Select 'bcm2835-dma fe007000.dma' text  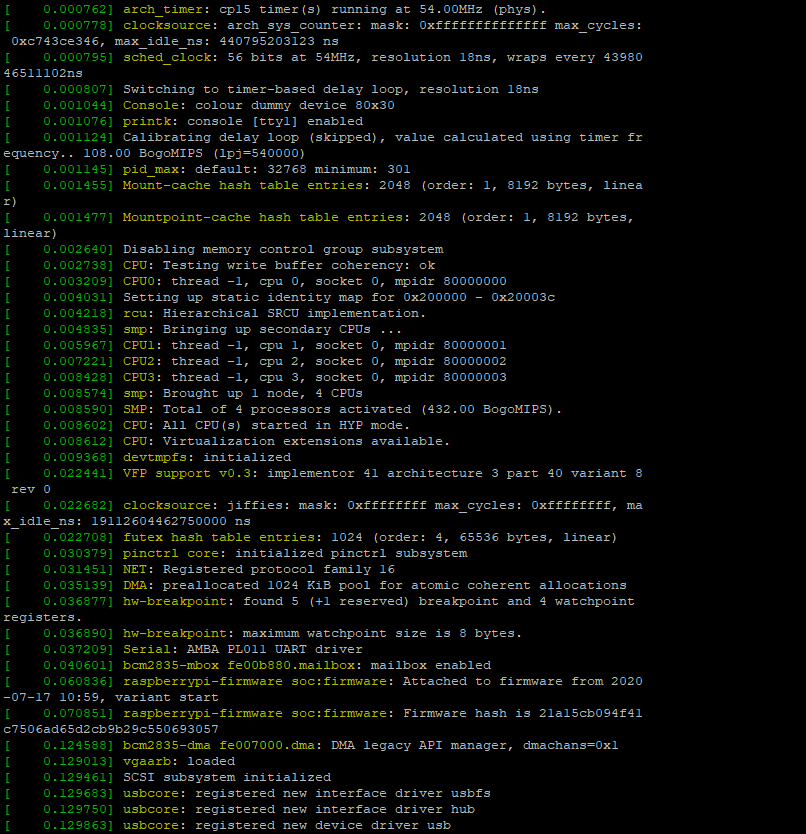[x=219, y=746]
